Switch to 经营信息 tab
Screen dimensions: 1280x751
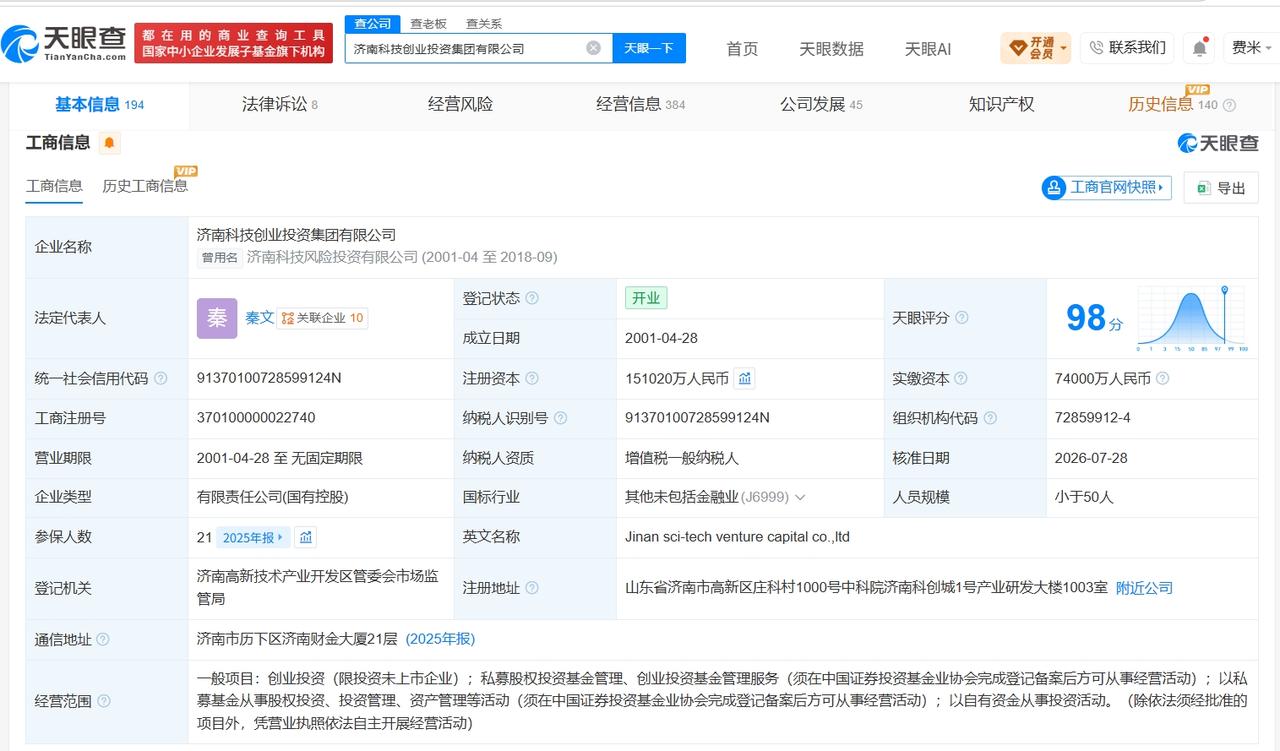click(x=640, y=104)
